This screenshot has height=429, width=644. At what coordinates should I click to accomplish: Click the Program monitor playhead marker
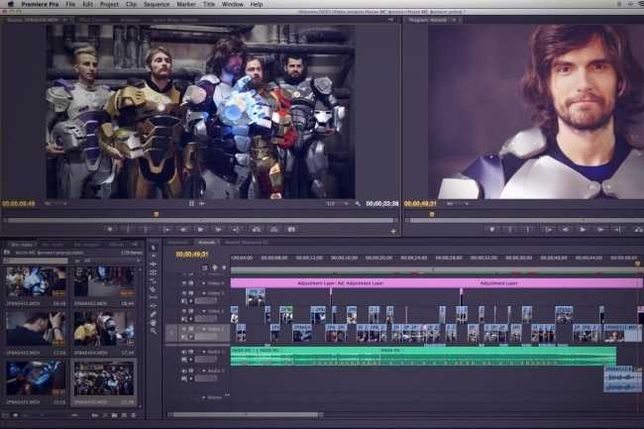(432, 214)
